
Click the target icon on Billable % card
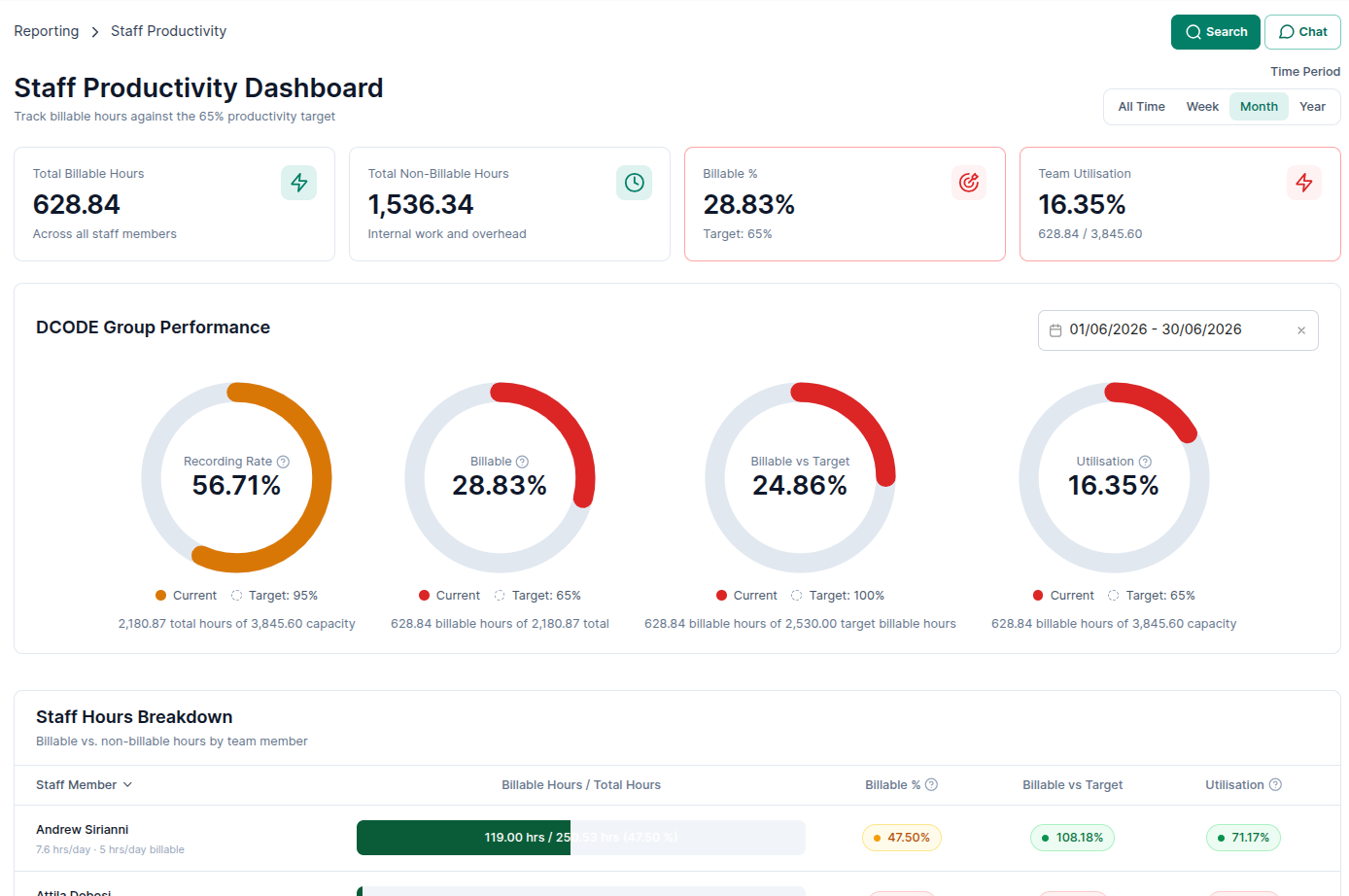(969, 183)
